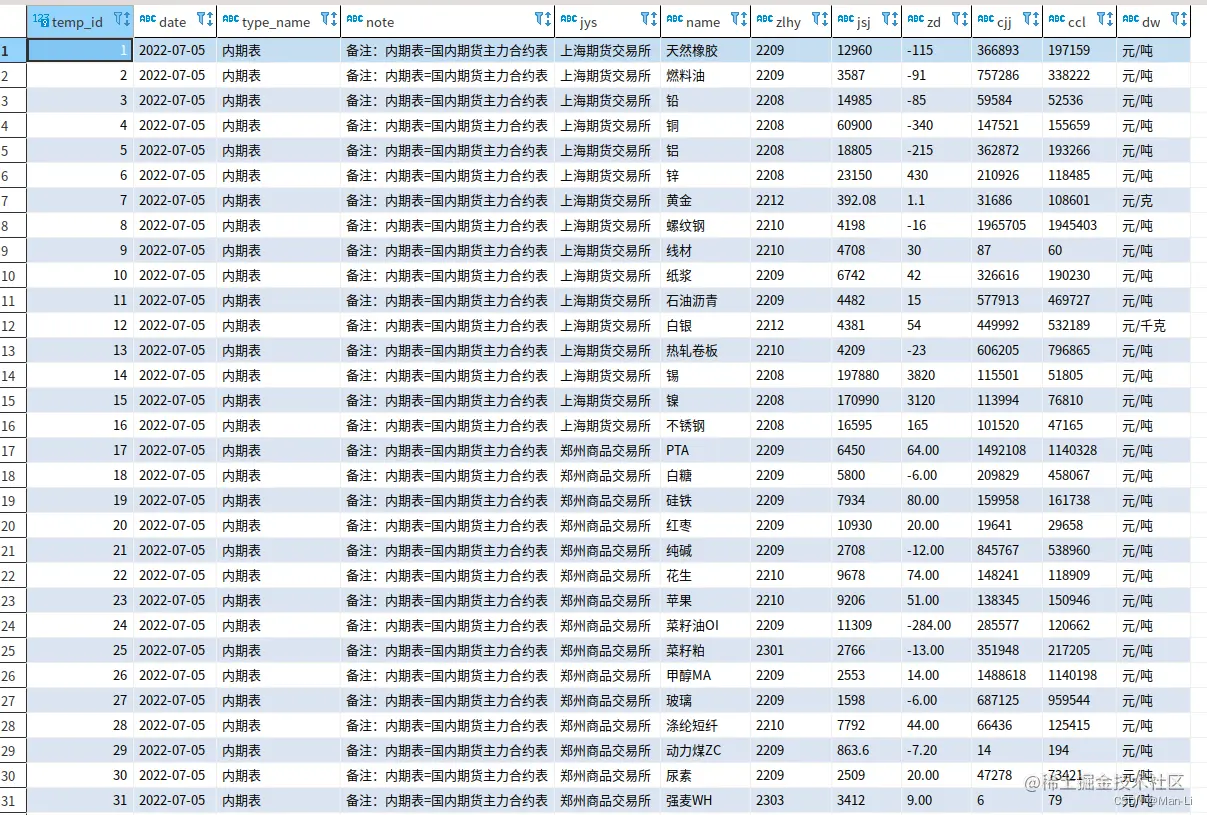Click sort arrows on jsj column

click(x=895, y=19)
